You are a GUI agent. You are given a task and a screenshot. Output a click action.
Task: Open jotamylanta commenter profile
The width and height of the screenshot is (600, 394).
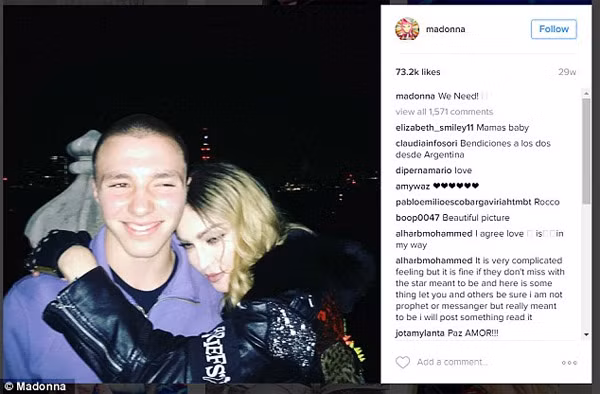coord(420,333)
